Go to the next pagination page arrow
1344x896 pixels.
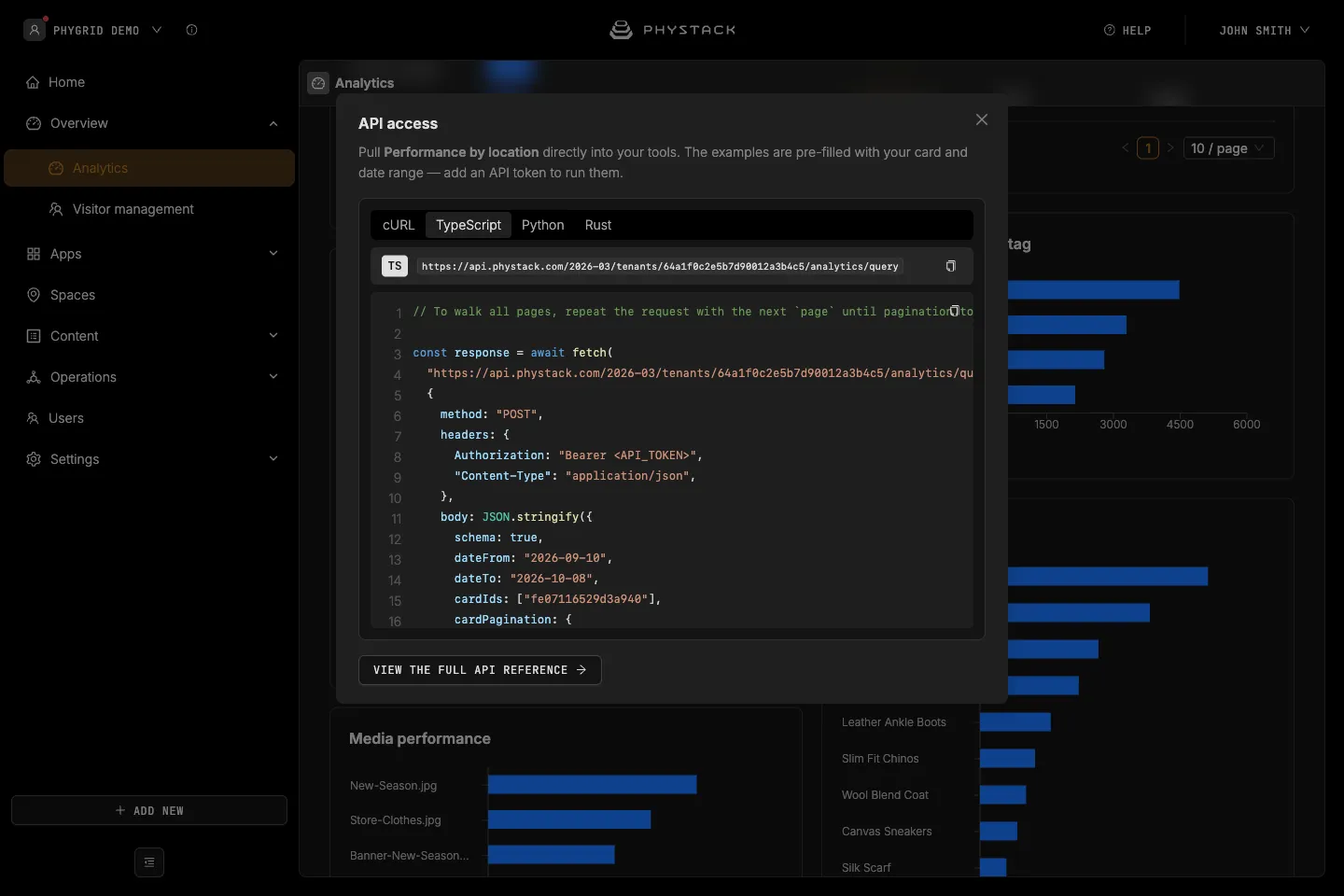click(x=1170, y=148)
